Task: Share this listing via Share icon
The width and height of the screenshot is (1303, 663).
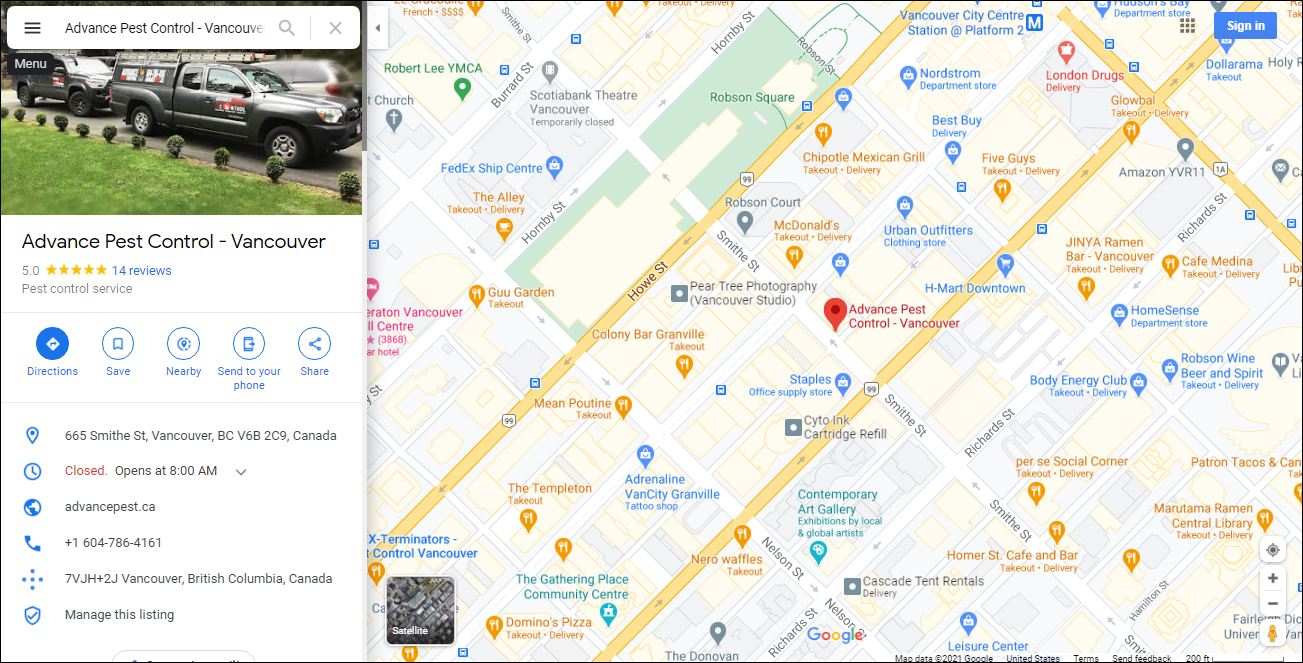Action: (x=314, y=344)
